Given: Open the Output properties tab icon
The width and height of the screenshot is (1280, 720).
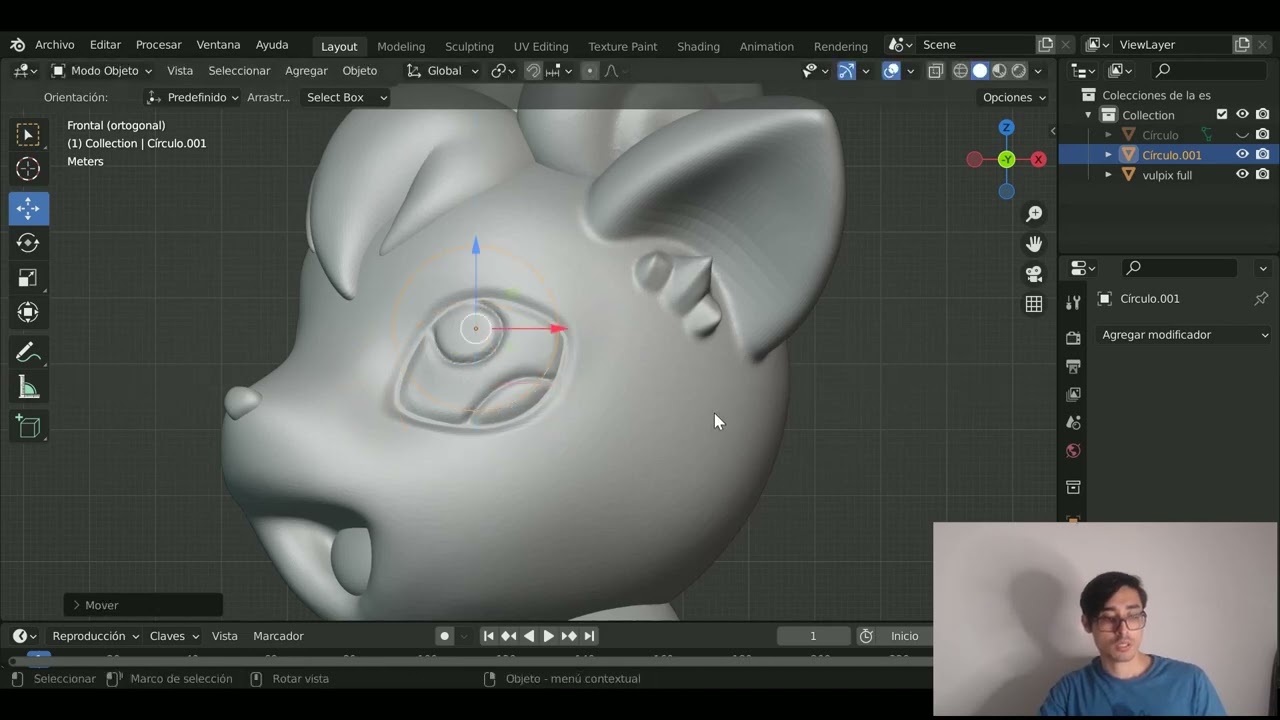Looking at the screenshot, I should pos(1073,366).
